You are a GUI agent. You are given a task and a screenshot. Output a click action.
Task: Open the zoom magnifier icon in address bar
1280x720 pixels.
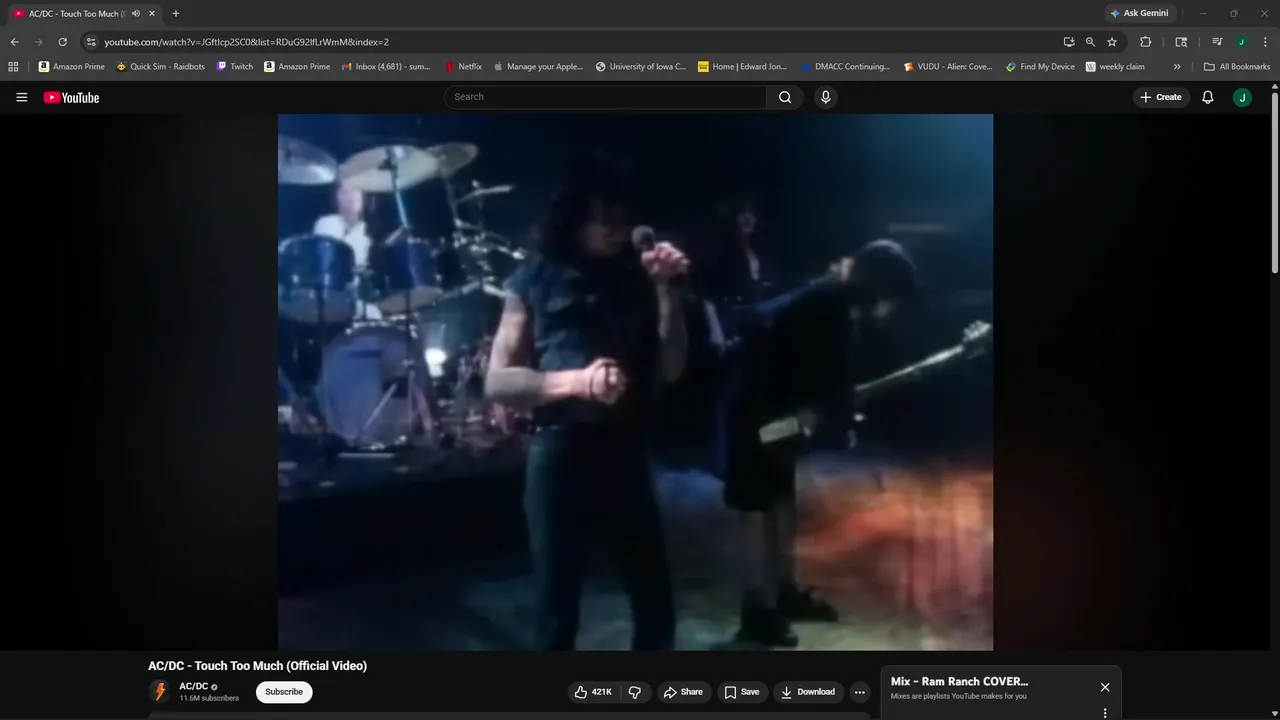(x=1090, y=42)
